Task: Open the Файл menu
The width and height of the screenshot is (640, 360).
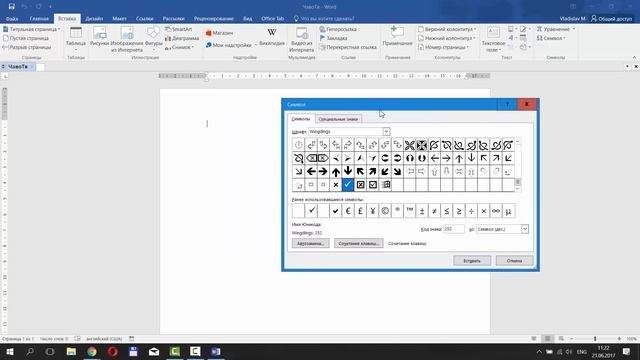Action: click(12, 18)
